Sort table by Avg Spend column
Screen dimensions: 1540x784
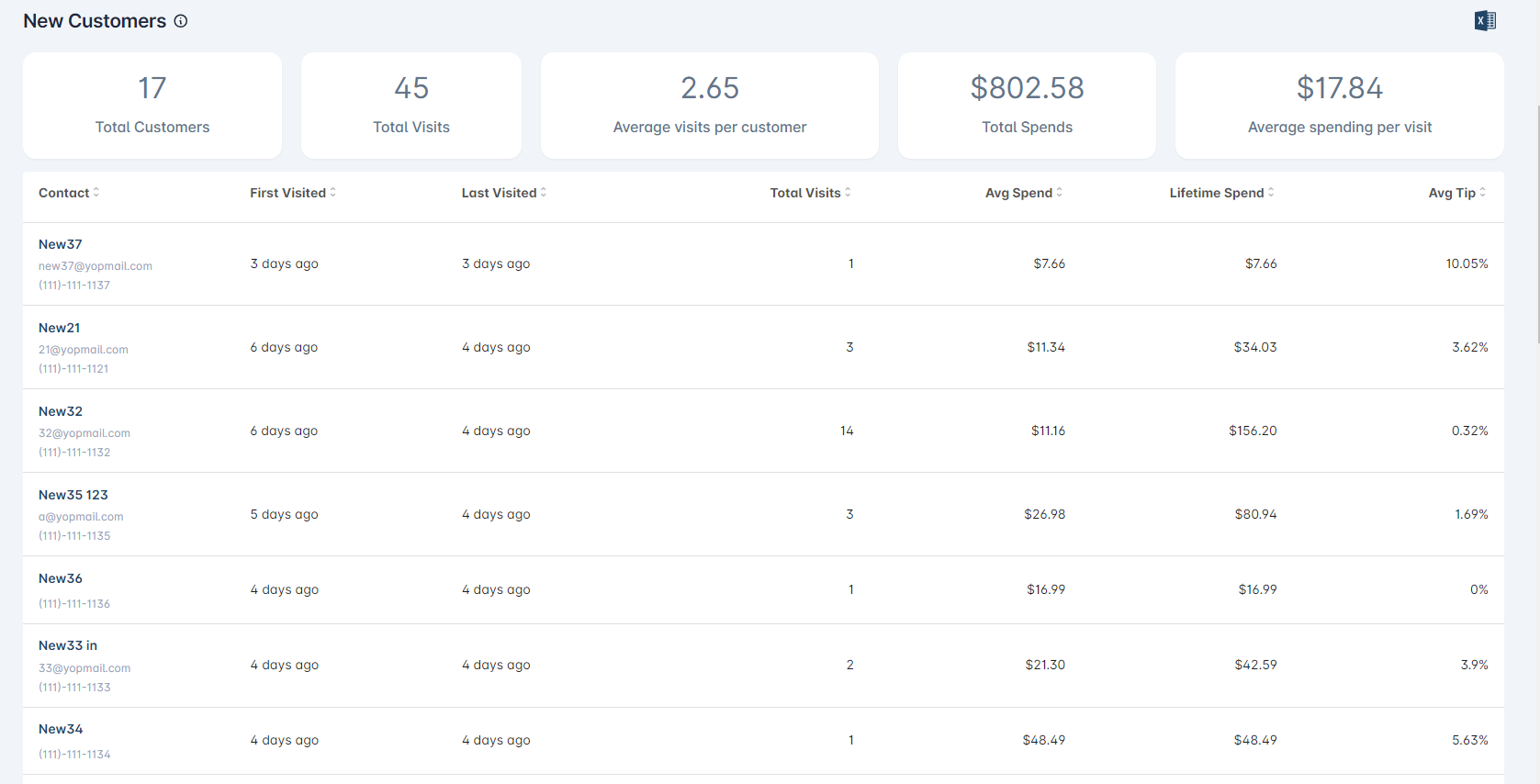1023,193
